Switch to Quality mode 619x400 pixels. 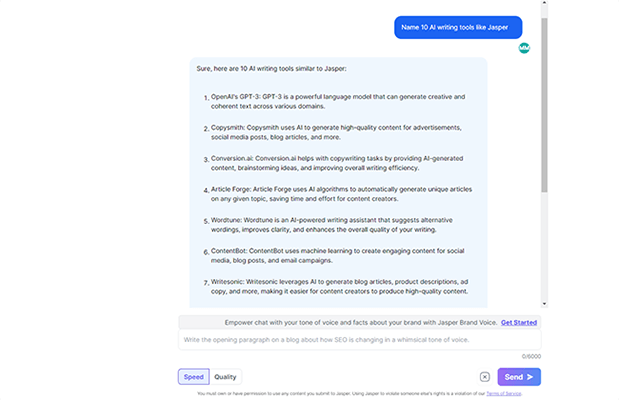tap(225, 377)
